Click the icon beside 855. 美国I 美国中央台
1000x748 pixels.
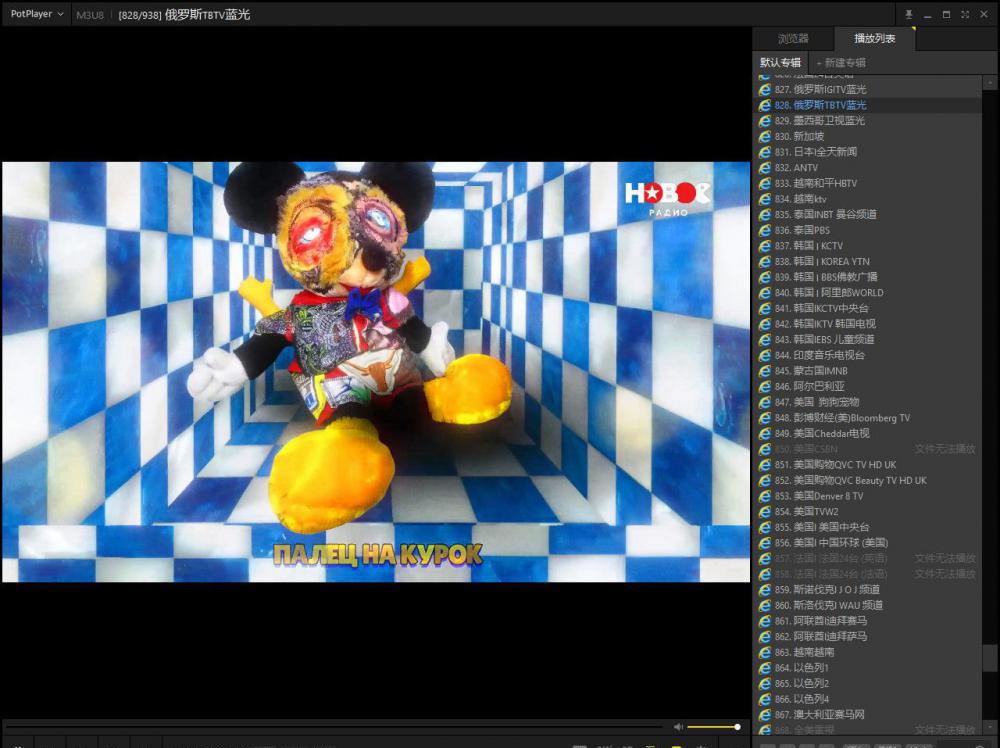click(765, 527)
